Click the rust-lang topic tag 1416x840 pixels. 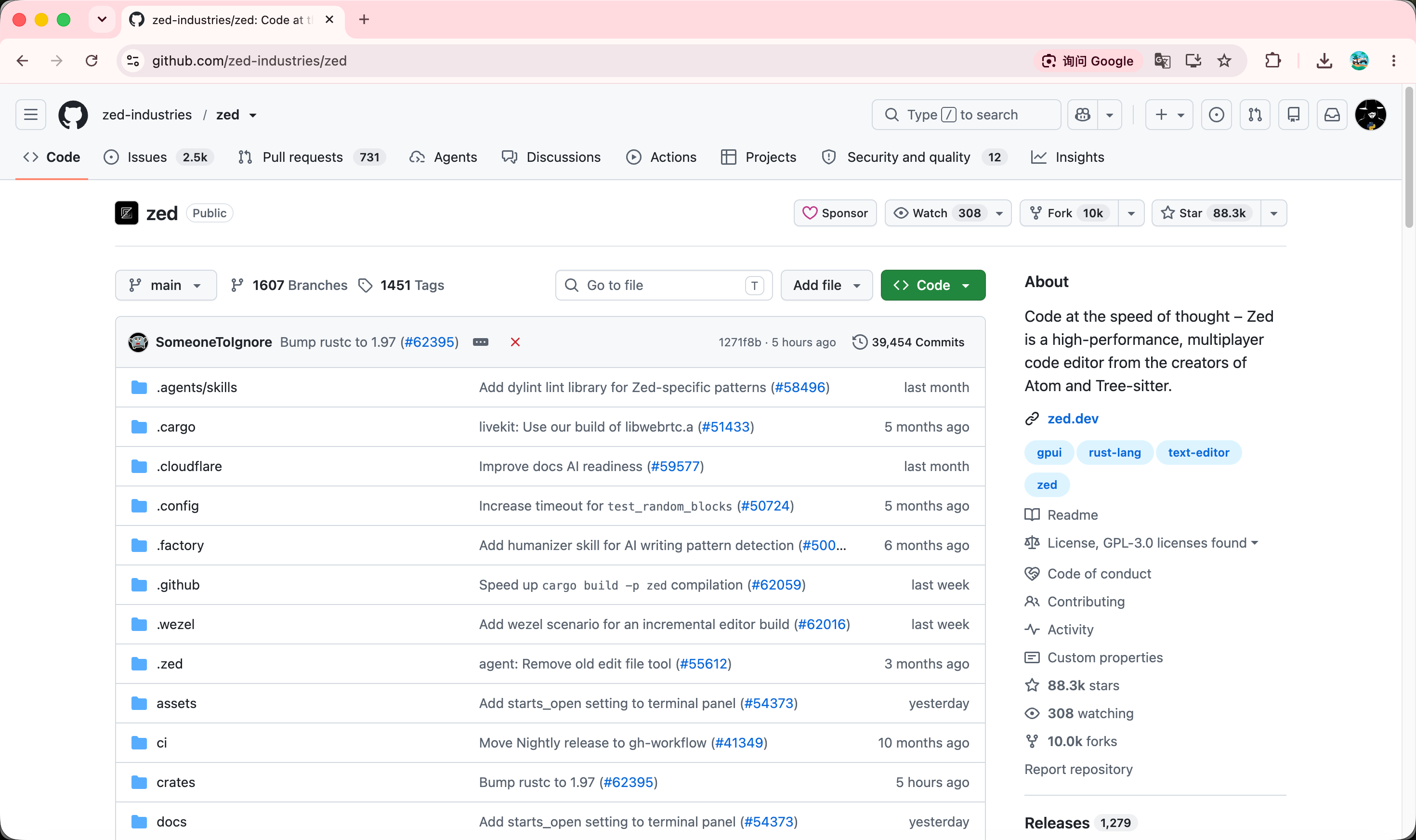click(x=1114, y=453)
